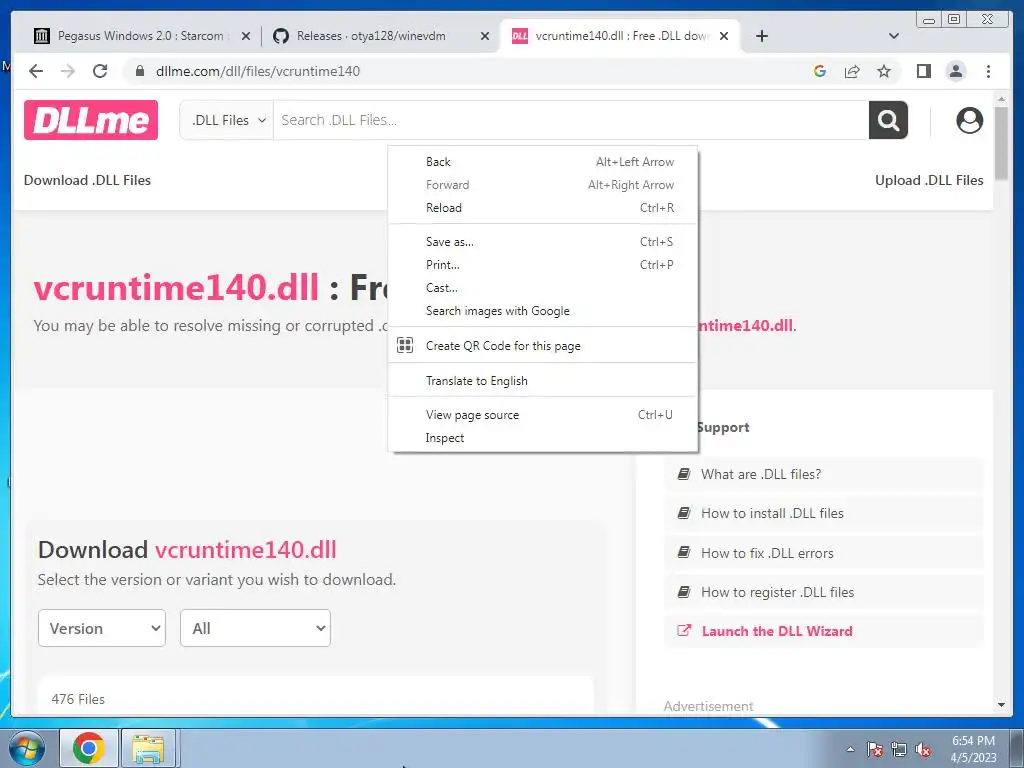
Task: Choose Cast... in the context menu
Action: pos(543,287)
